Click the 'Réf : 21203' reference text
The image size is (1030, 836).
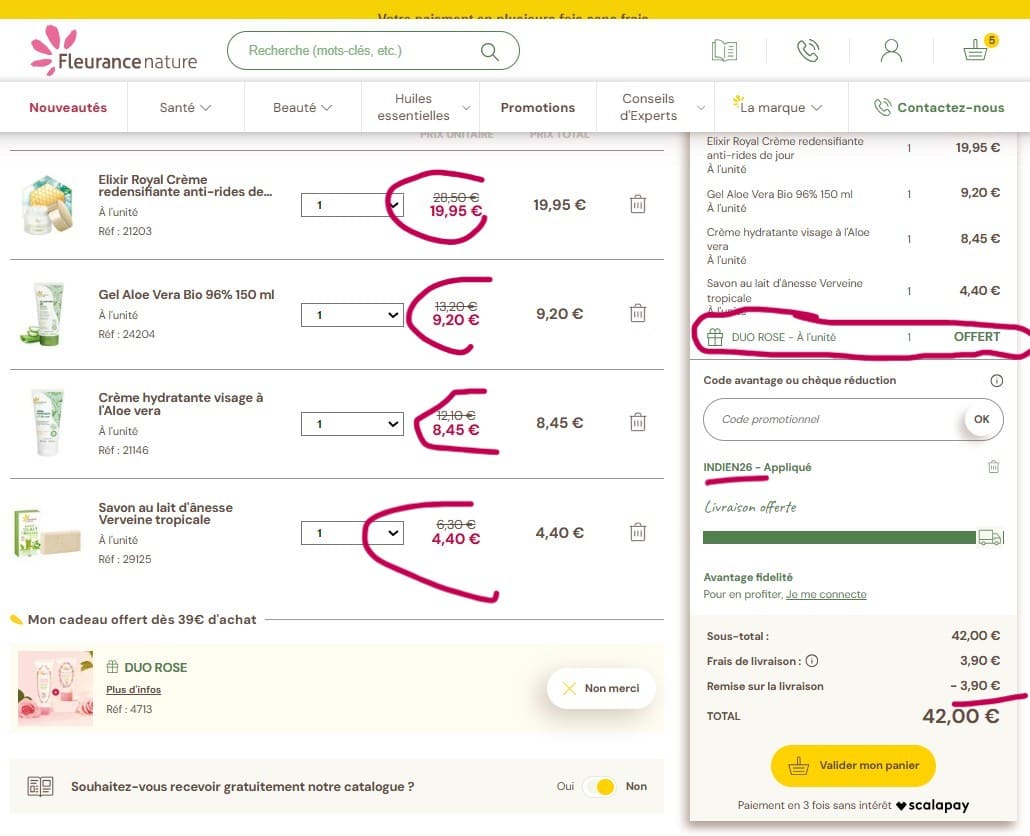[125, 231]
